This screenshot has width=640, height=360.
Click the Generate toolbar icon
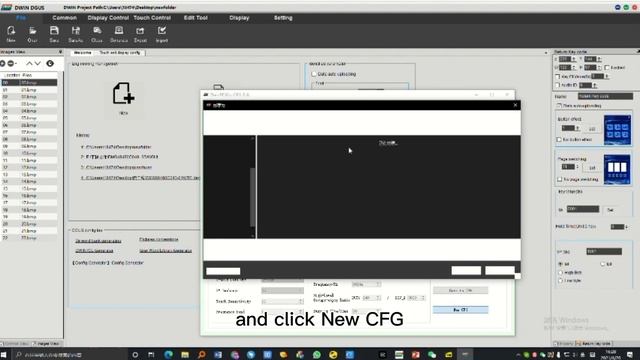point(119,34)
